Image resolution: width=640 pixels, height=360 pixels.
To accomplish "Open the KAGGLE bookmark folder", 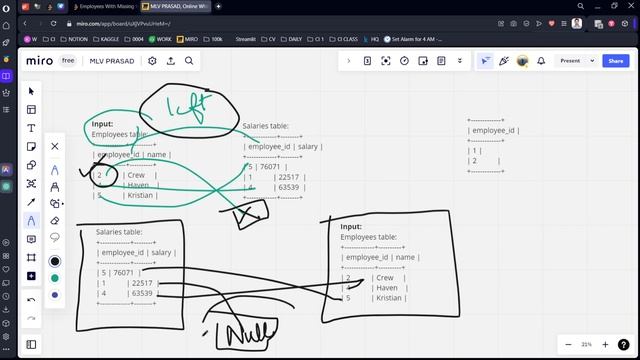I will 106,39.
